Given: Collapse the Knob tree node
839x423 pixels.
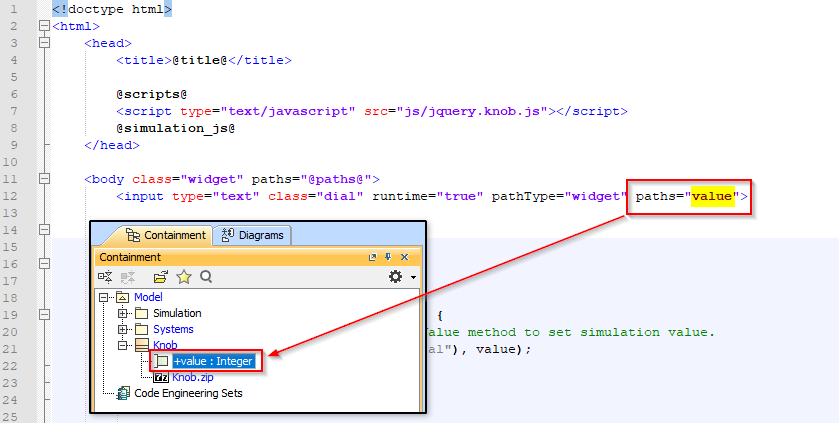Looking at the screenshot, I should pyautogui.click(x=123, y=345).
